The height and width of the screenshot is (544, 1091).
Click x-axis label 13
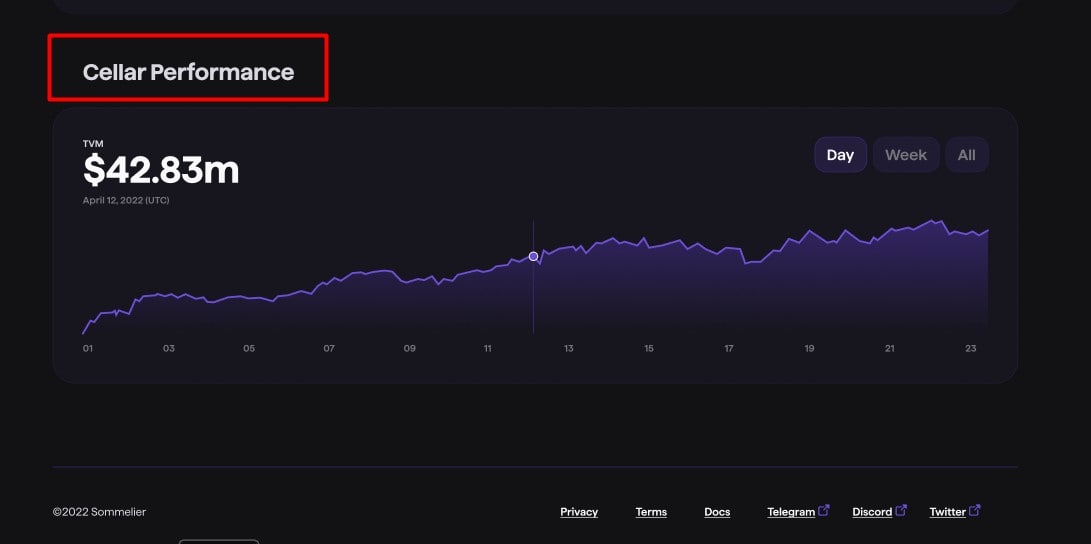pos(569,349)
